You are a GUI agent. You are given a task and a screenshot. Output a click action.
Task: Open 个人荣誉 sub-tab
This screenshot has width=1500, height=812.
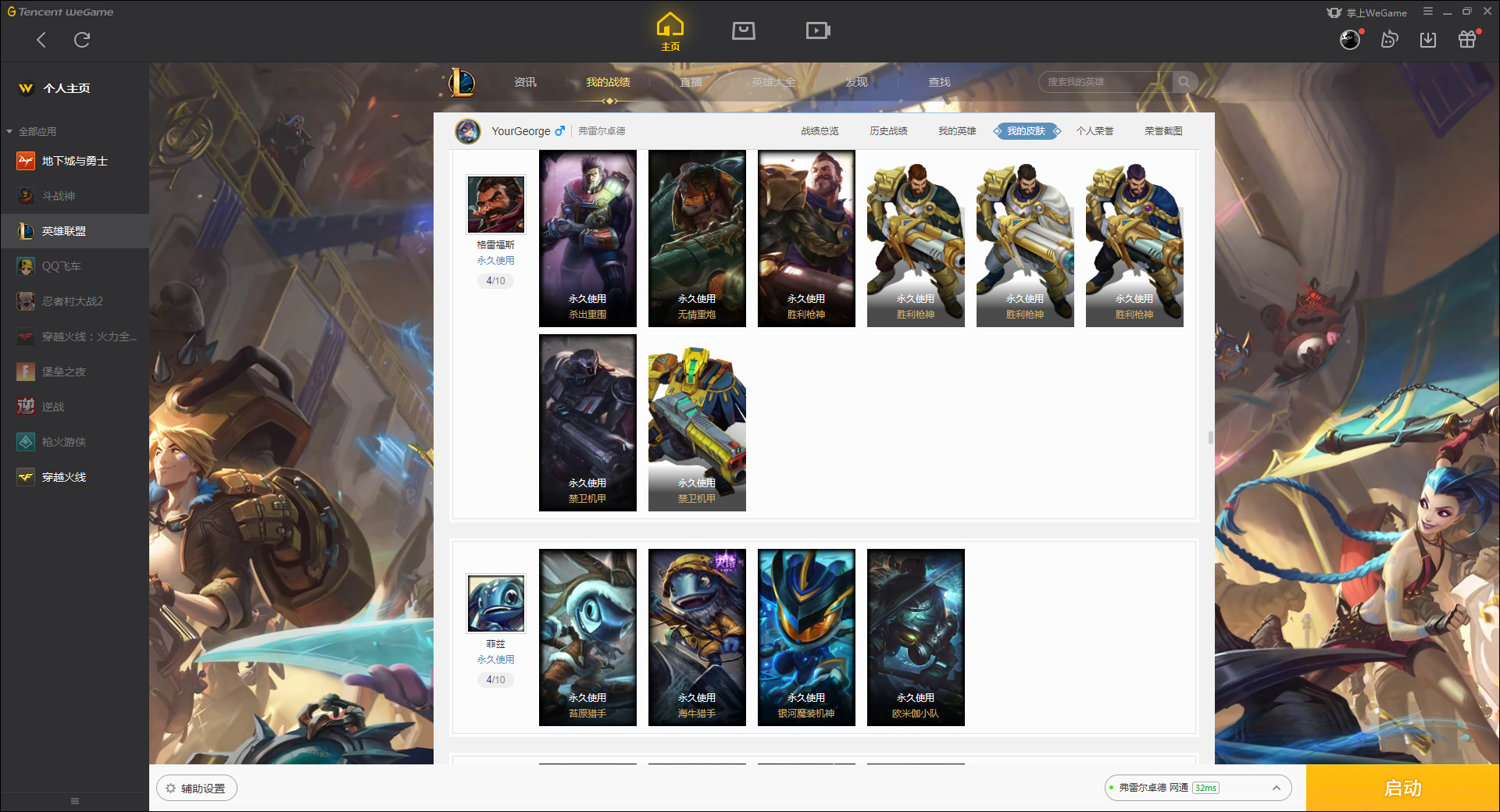pyautogui.click(x=1095, y=131)
